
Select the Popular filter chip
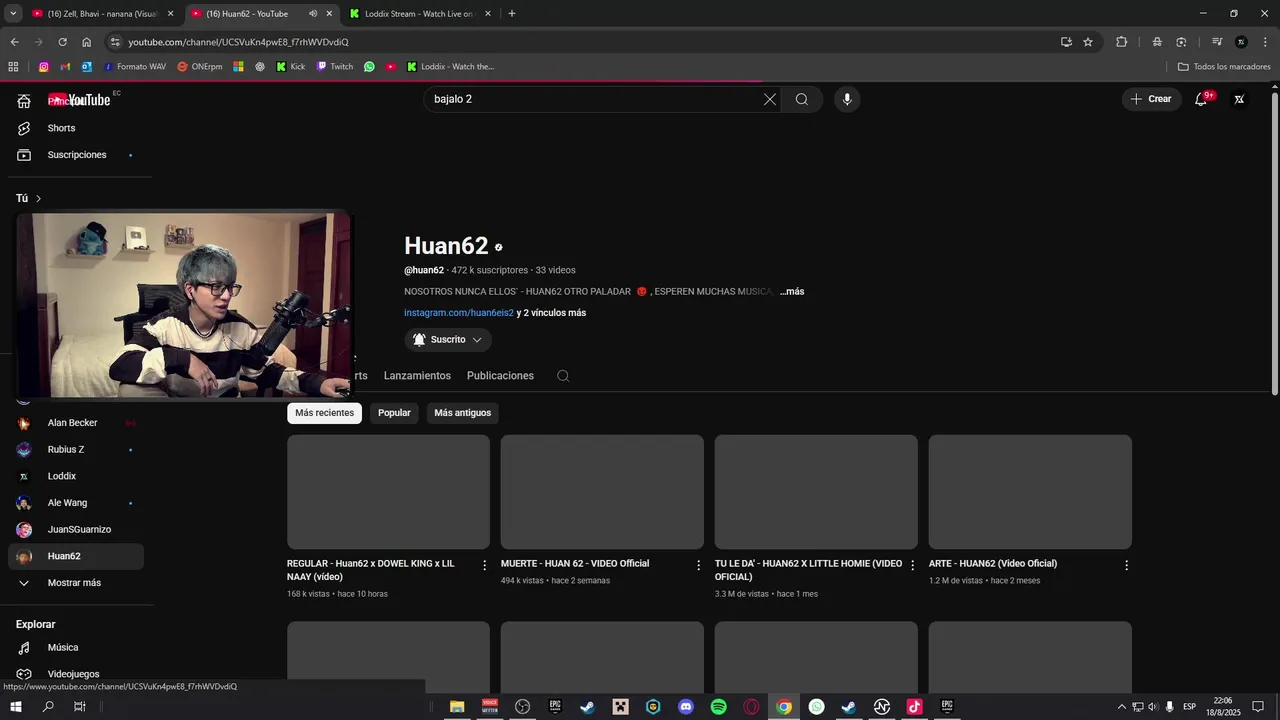tap(394, 413)
